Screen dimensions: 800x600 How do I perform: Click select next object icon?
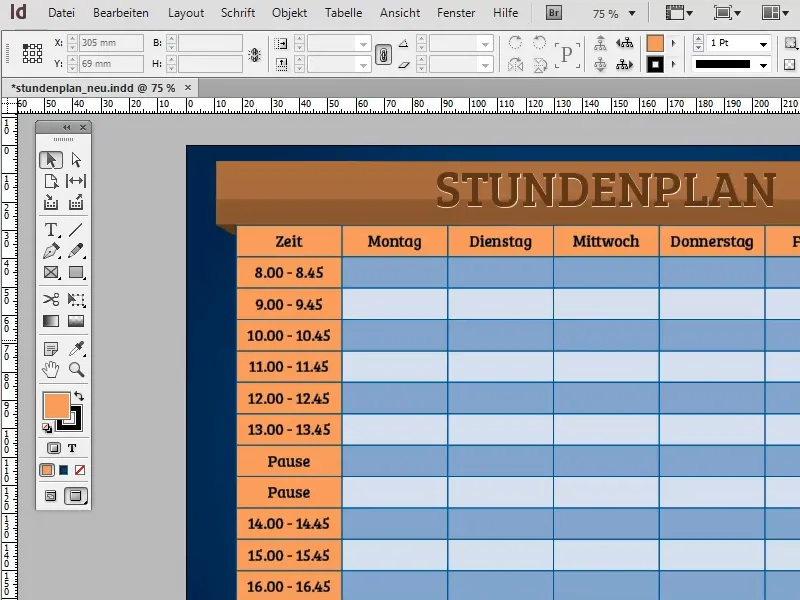pos(624,65)
